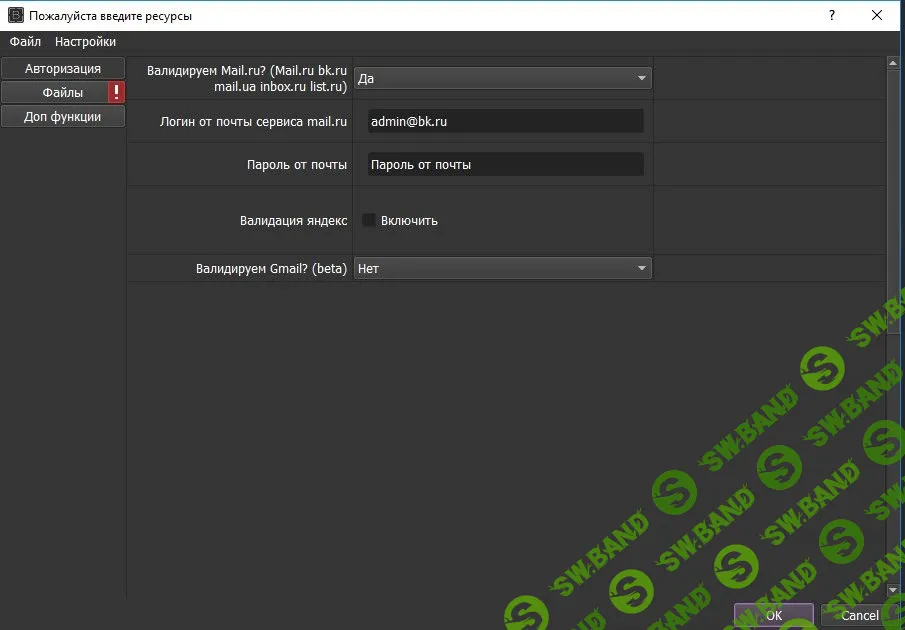
Task: Switch to the Авторизация tab
Action: tap(63, 69)
